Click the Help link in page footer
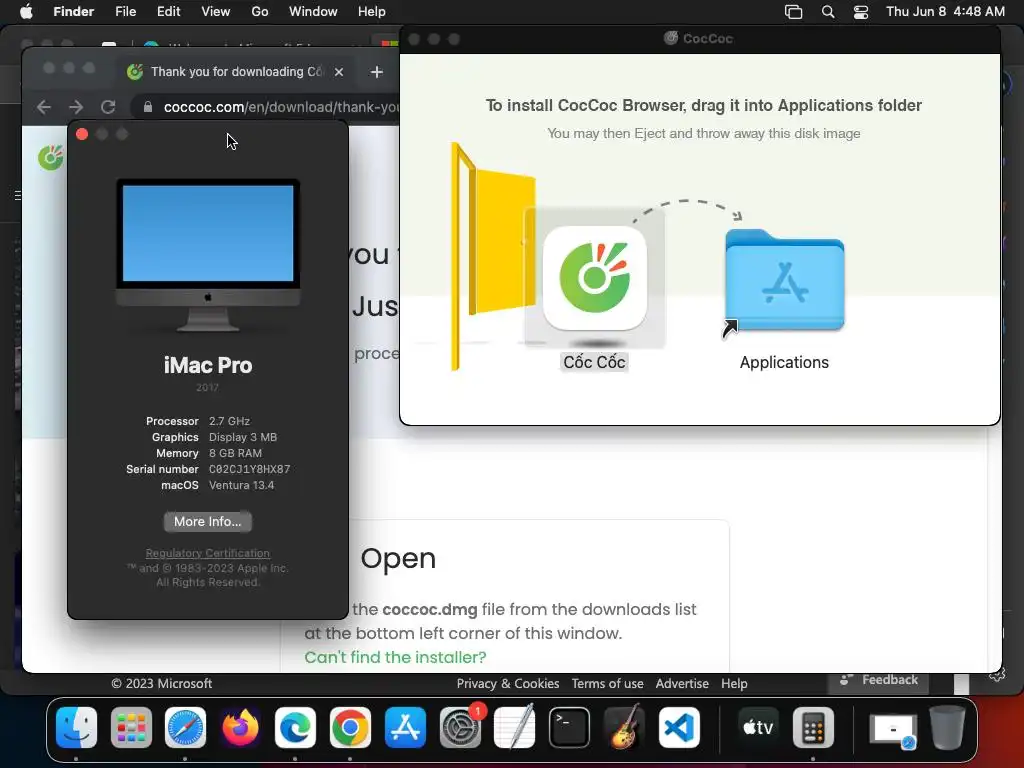Screen dimensions: 1024x768 click(x=734, y=683)
